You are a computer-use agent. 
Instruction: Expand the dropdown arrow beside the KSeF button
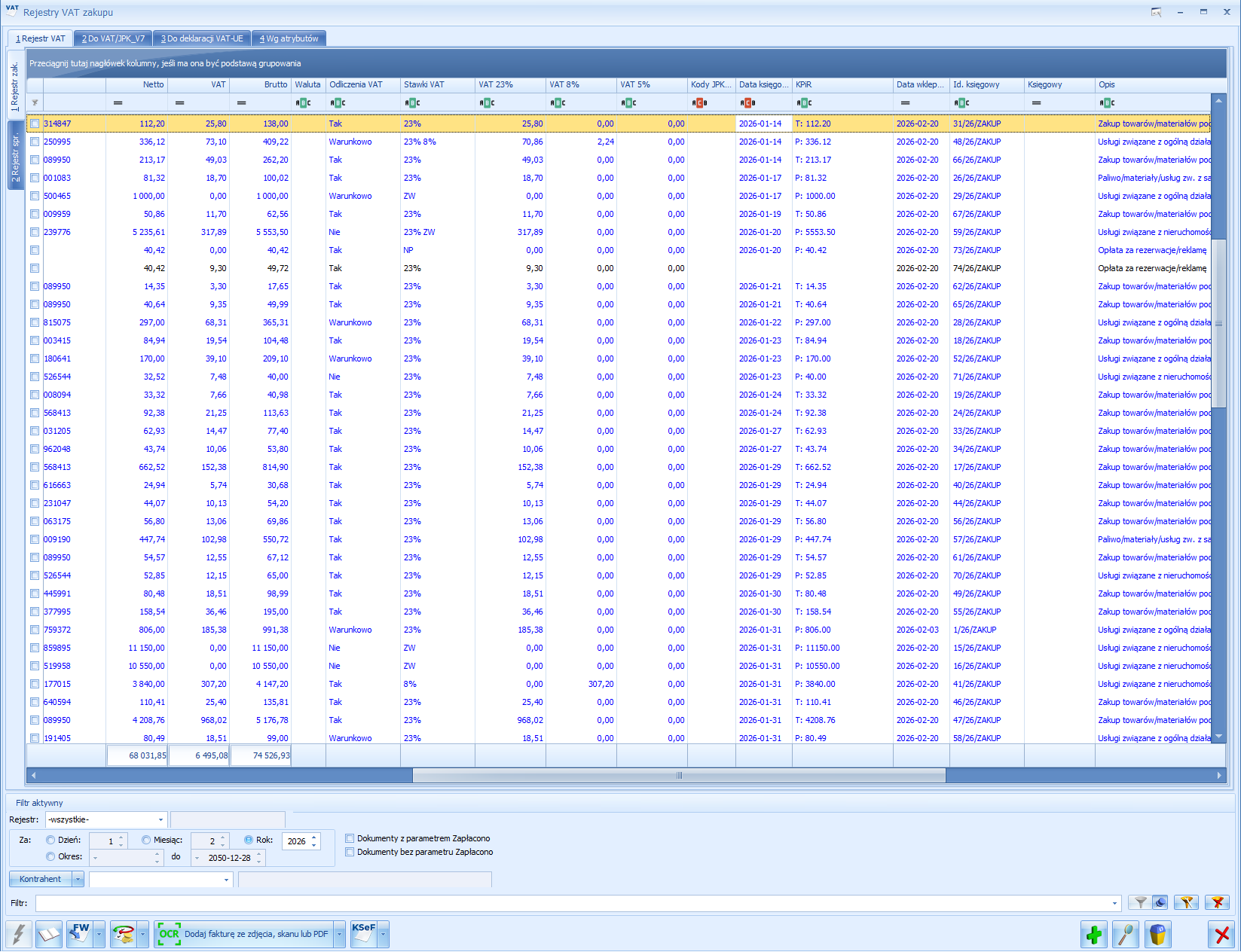point(384,935)
